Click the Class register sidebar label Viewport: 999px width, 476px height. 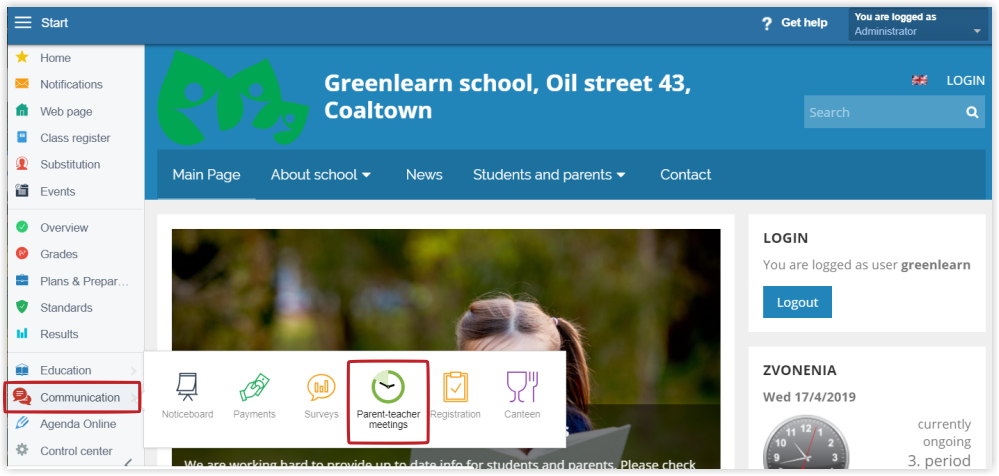point(75,138)
